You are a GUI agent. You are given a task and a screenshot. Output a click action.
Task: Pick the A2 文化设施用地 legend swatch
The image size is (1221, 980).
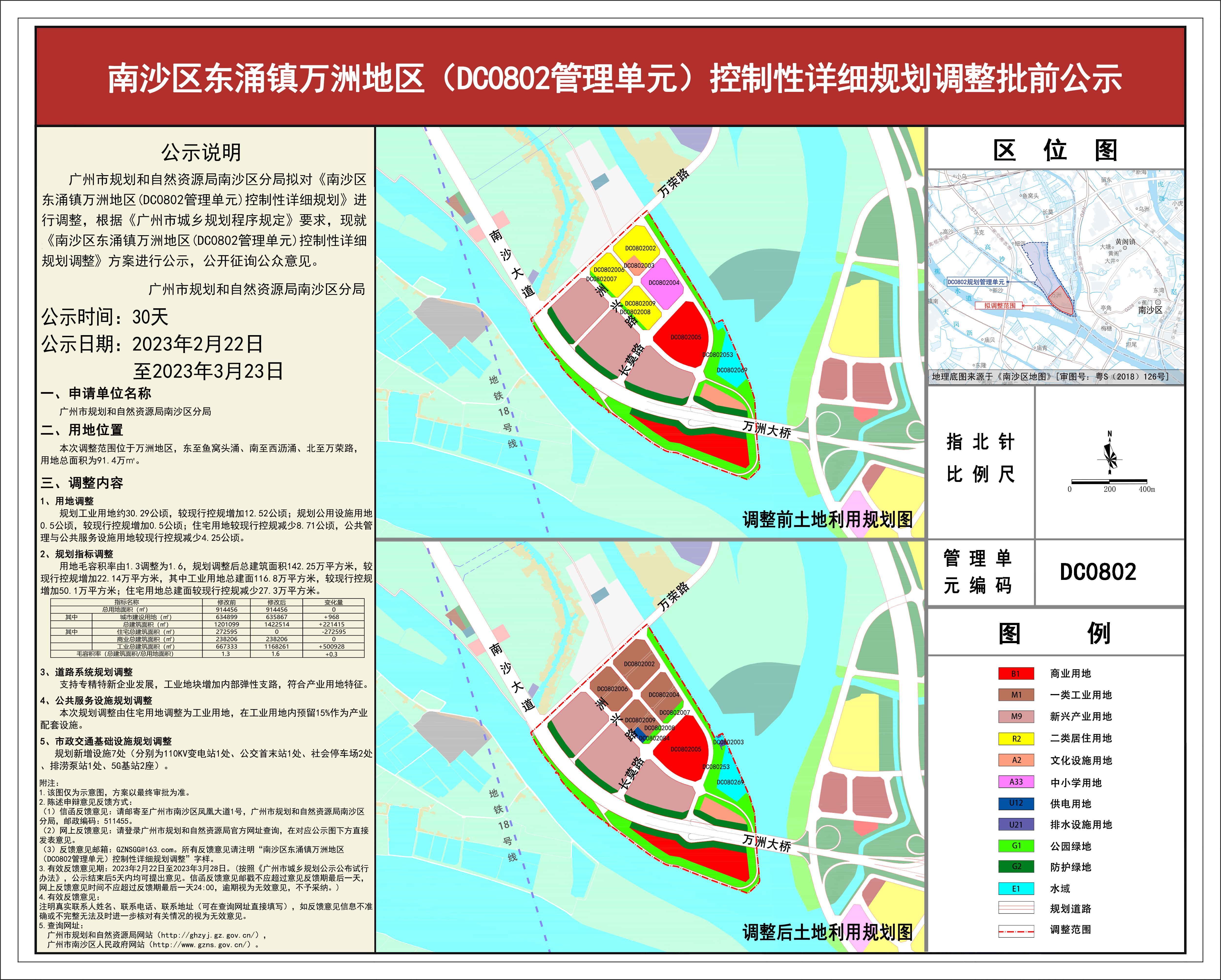click(x=1016, y=760)
